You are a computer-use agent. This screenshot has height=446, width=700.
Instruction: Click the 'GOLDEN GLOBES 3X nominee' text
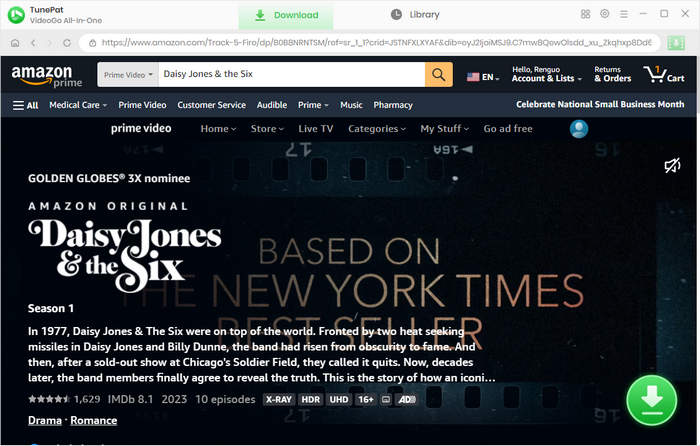pos(109,179)
